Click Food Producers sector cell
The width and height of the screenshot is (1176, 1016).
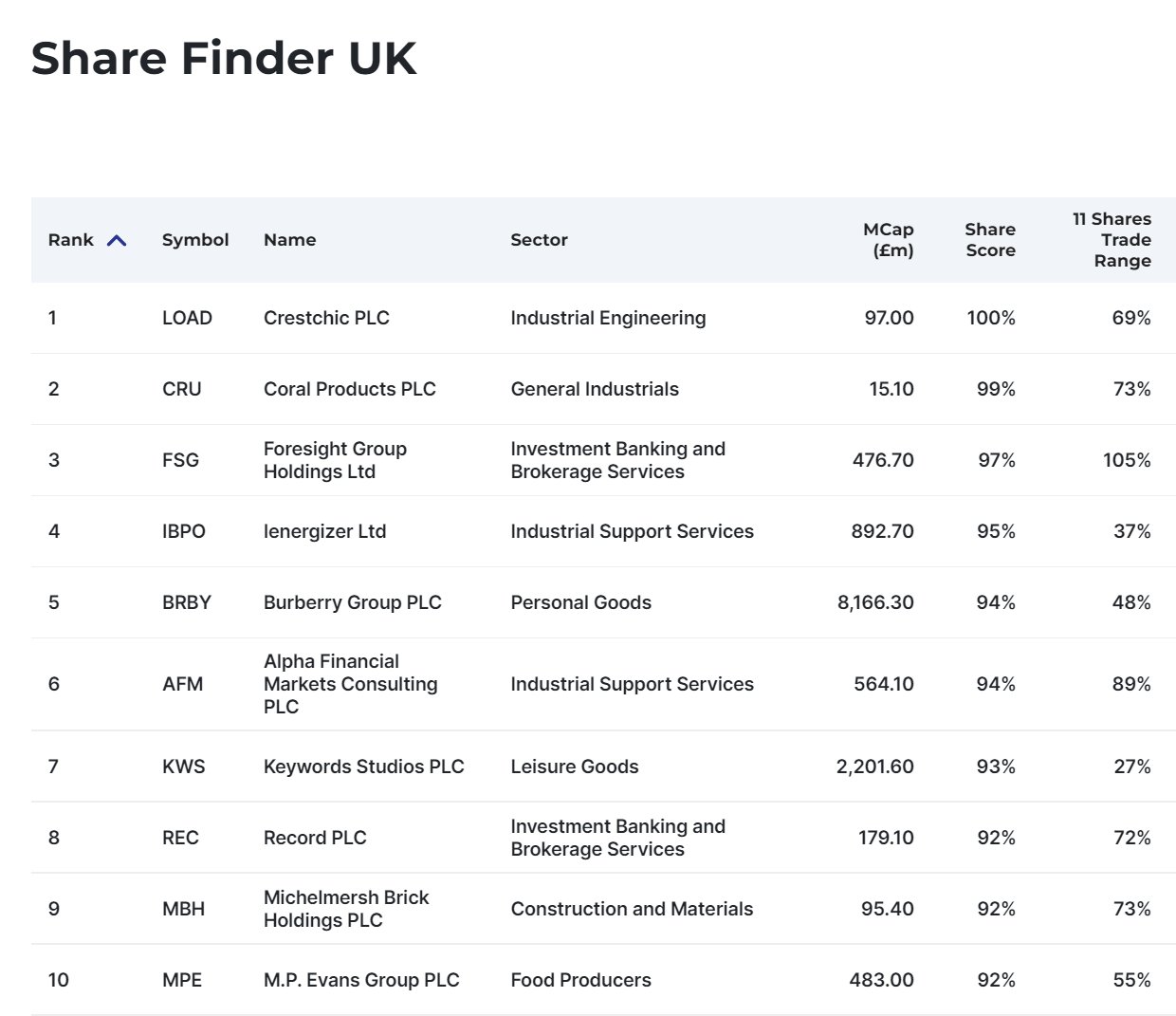click(580, 980)
